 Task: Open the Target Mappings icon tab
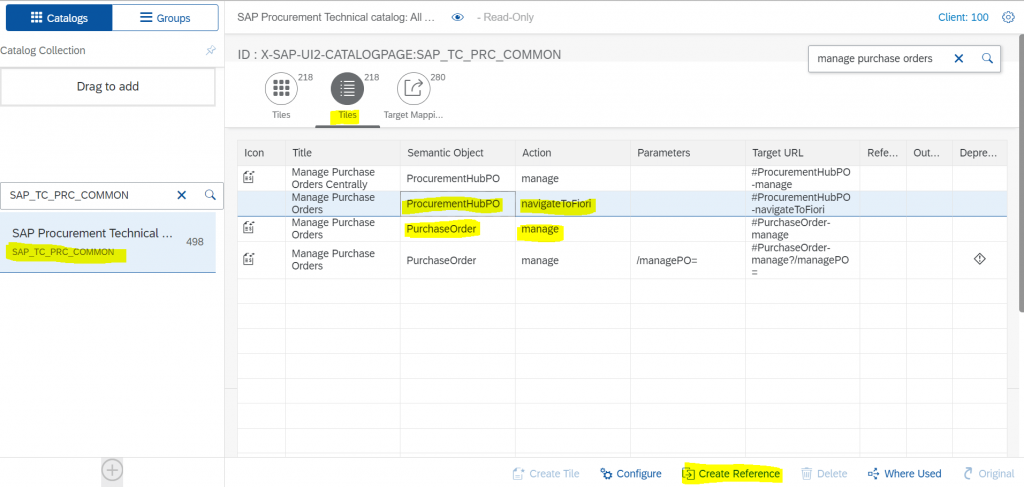413,88
